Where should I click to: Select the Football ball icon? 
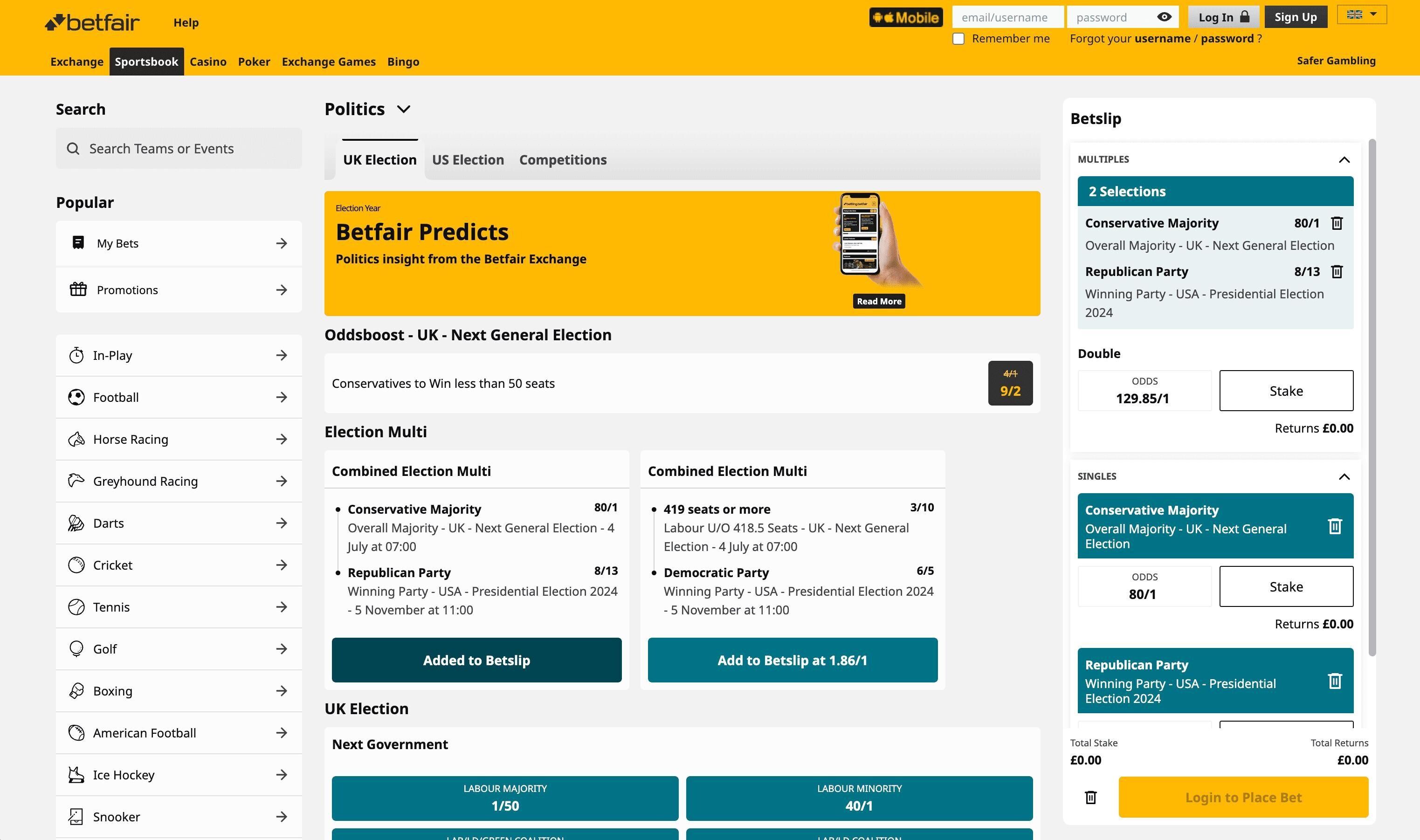click(x=76, y=397)
